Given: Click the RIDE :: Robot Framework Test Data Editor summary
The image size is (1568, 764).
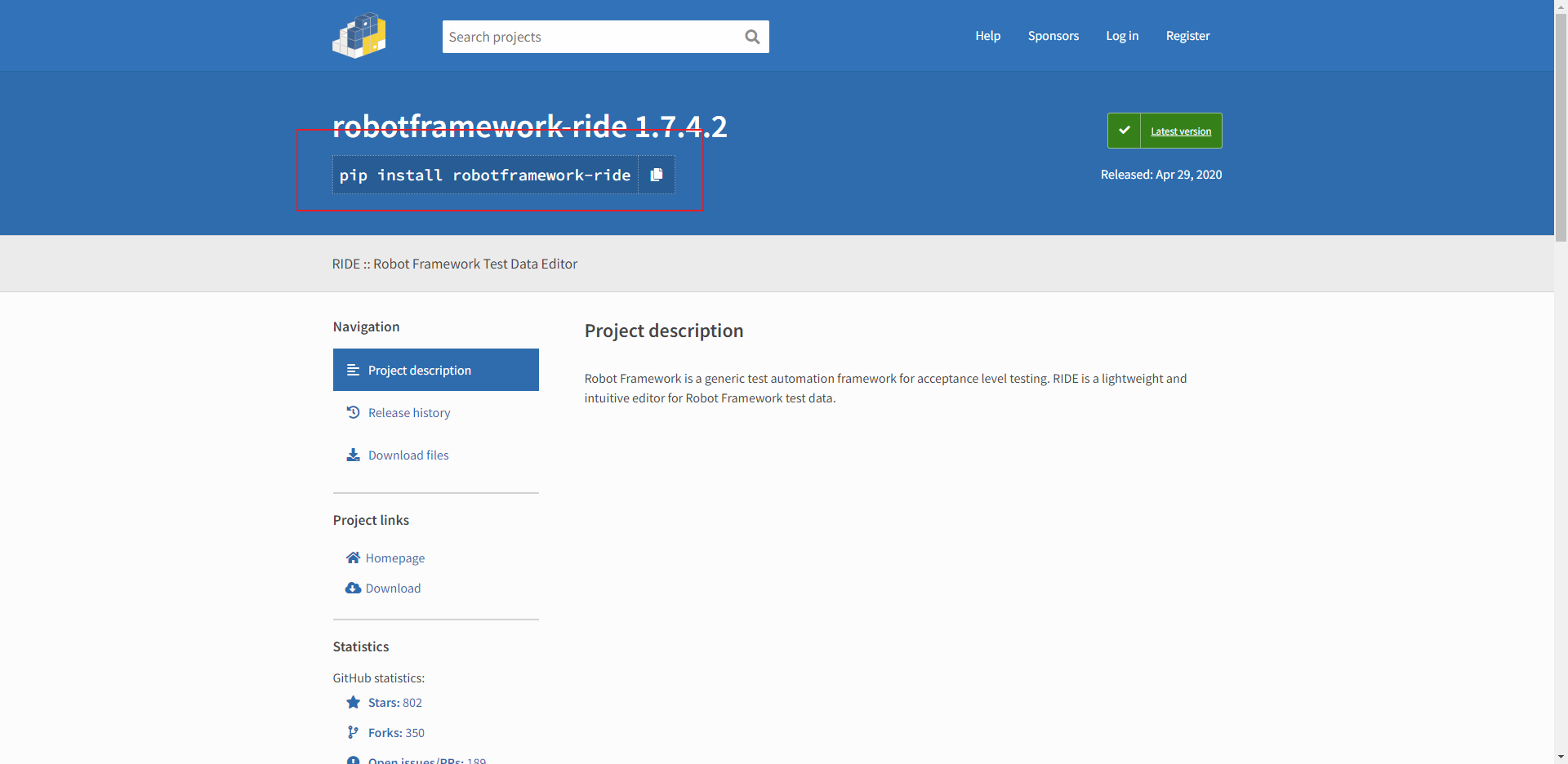Looking at the screenshot, I should coord(455,264).
